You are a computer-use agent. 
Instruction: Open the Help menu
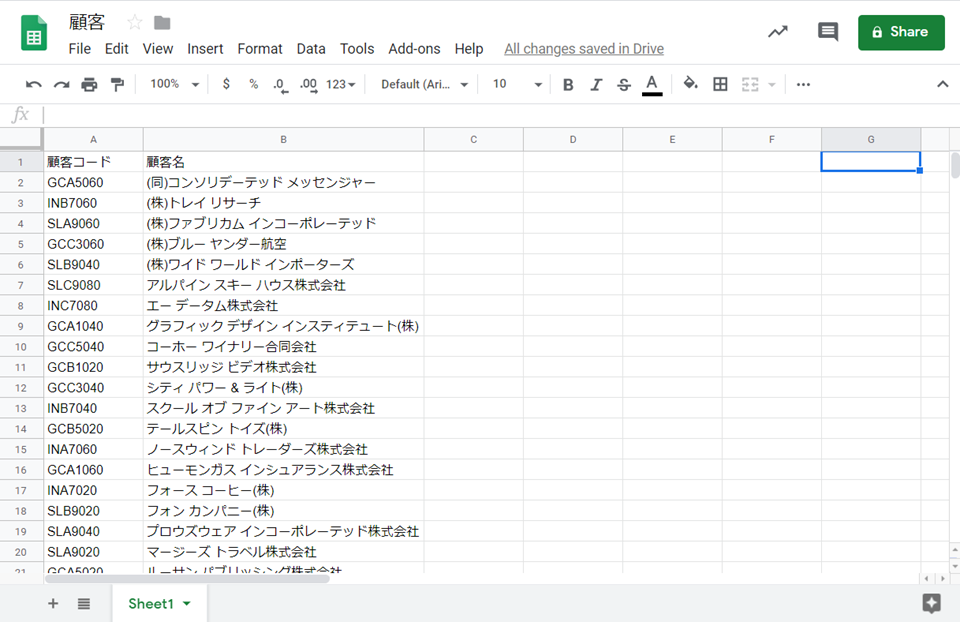(469, 49)
